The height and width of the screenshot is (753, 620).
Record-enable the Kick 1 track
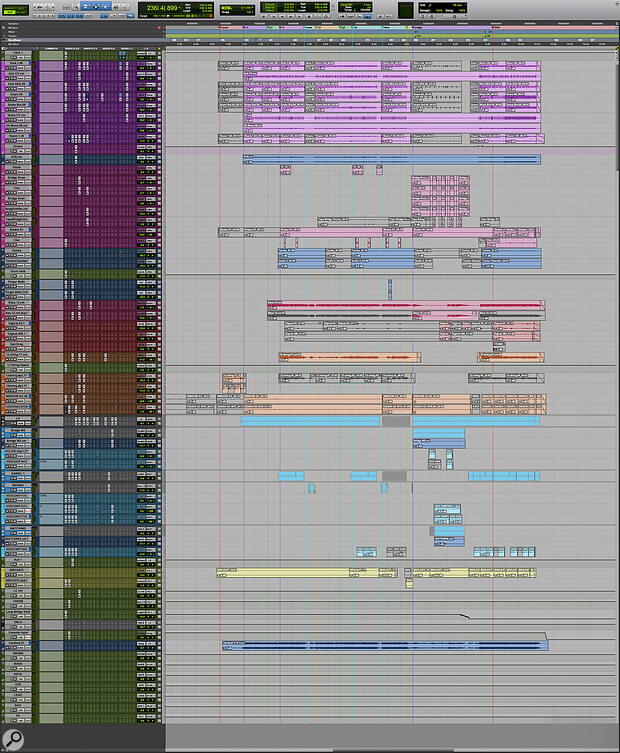(7, 68)
